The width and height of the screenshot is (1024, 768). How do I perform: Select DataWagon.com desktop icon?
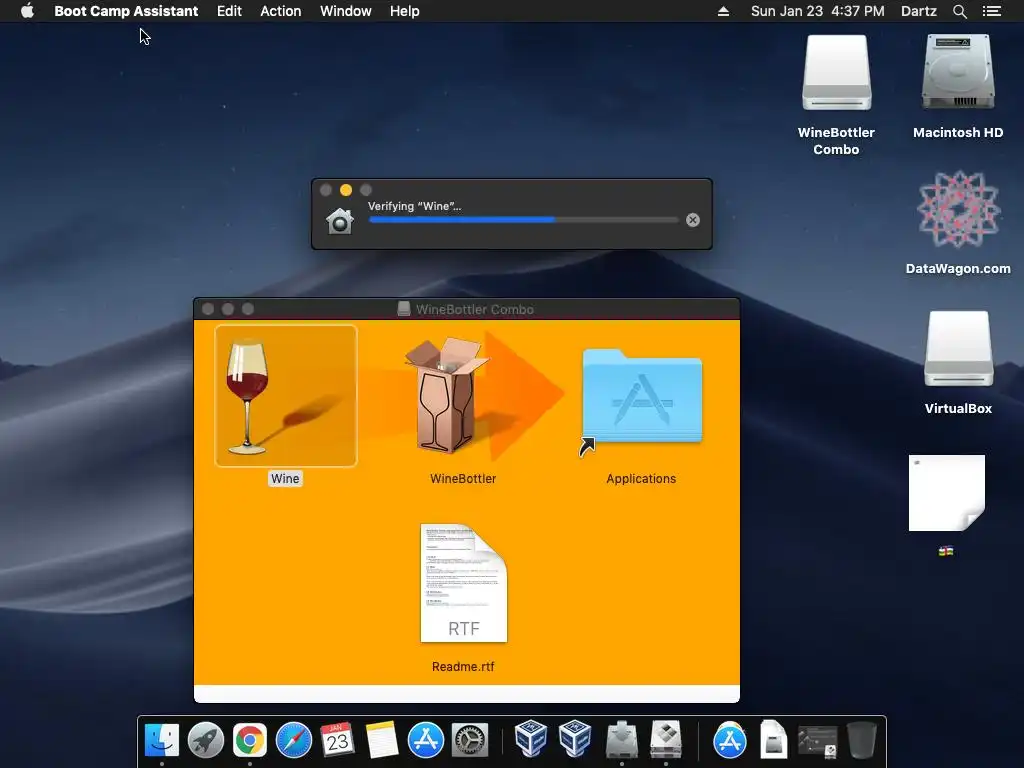coord(958,210)
